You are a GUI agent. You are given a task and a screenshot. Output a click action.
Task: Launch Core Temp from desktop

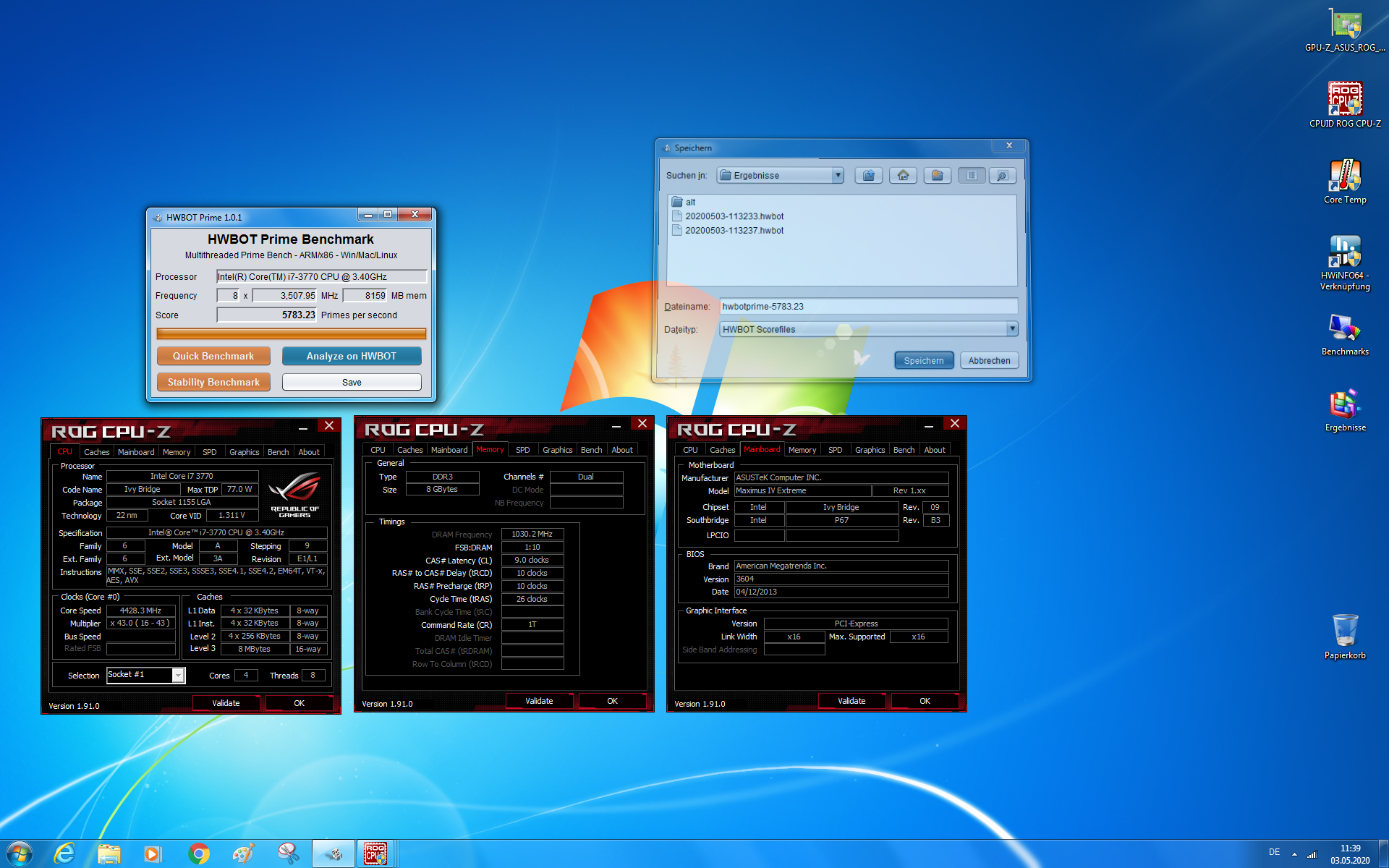(1345, 182)
